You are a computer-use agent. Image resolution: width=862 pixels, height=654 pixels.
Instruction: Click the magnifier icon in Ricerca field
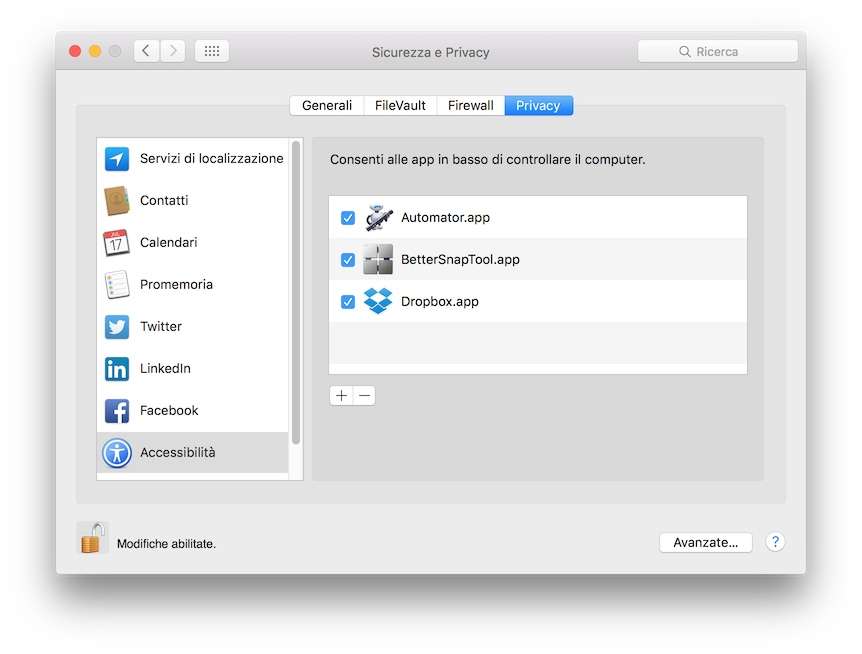(x=684, y=52)
